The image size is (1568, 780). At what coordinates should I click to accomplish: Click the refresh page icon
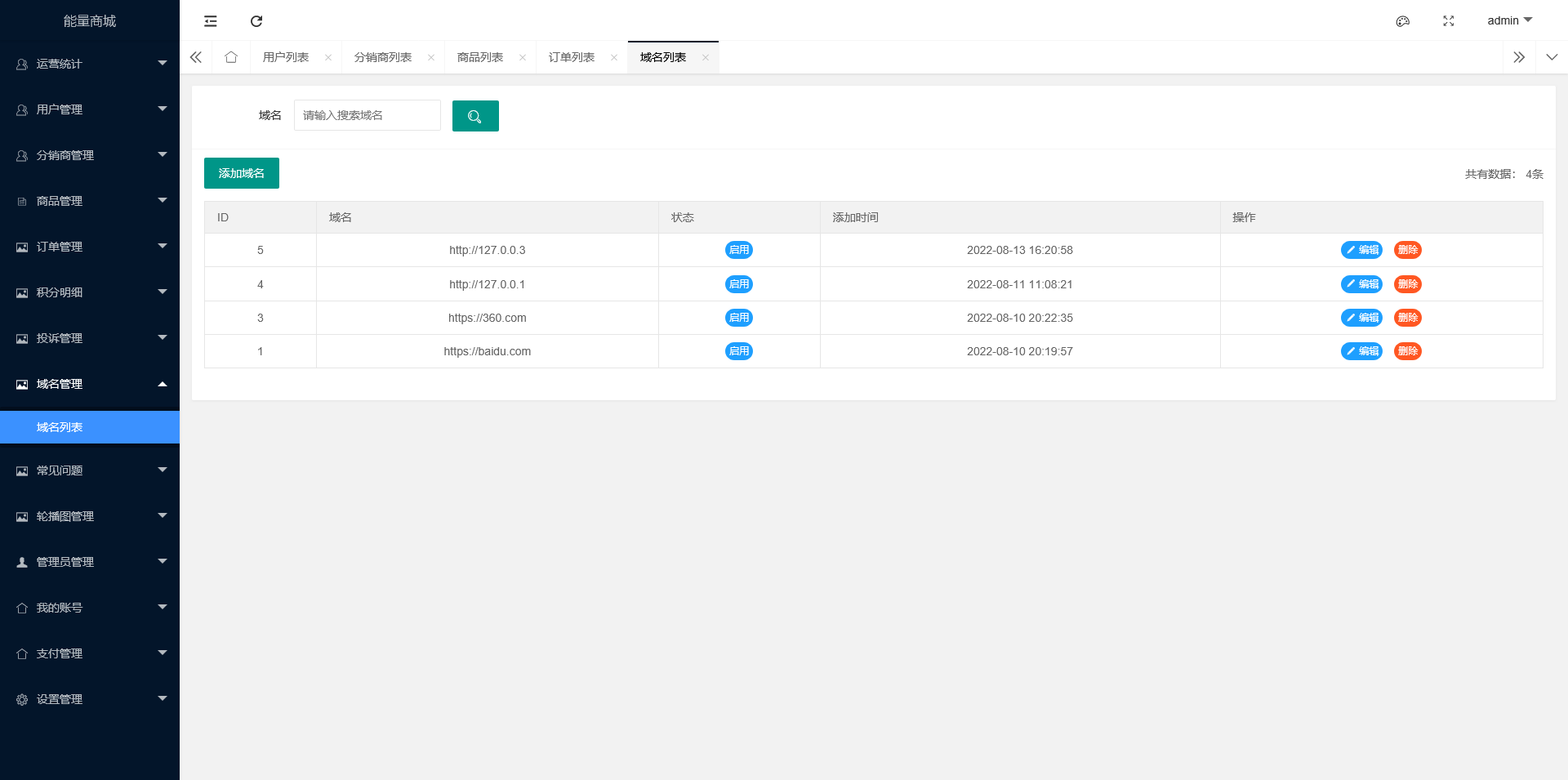pos(256,21)
